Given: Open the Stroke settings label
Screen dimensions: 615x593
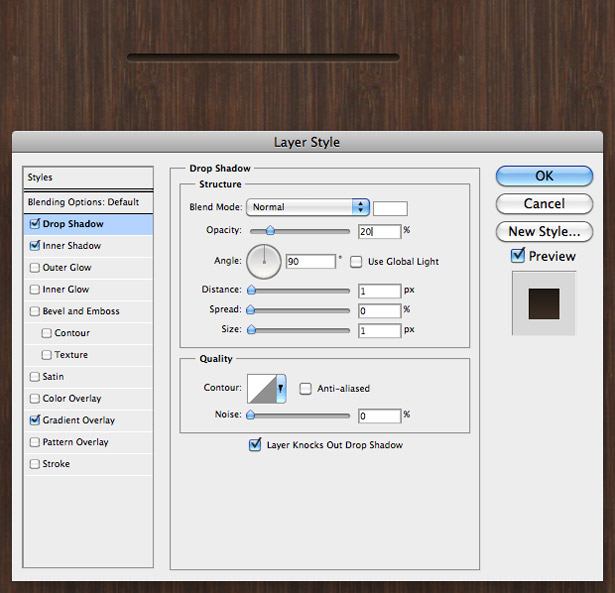Looking at the screenshot, I should point(56,464).
